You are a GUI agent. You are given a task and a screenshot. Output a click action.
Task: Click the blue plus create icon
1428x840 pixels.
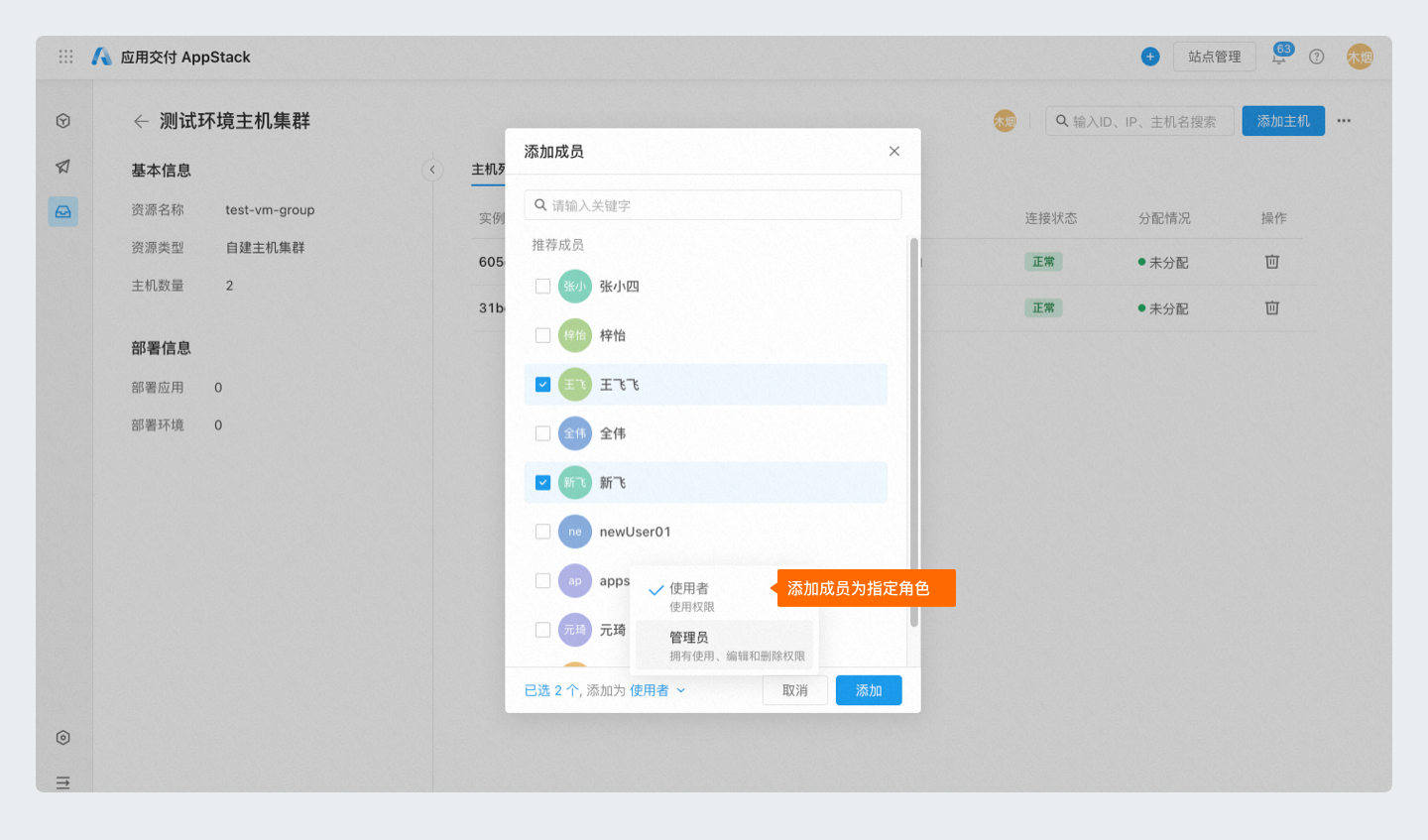click(x=1150, y=57)
